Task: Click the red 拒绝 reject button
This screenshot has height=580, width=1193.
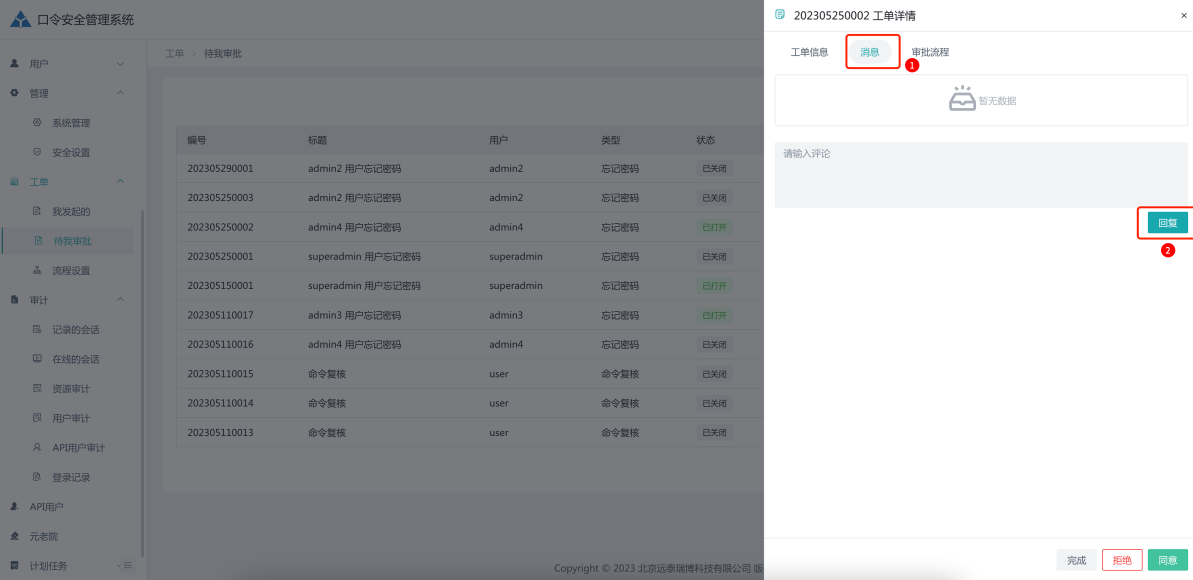Action: click(1122, 560)
